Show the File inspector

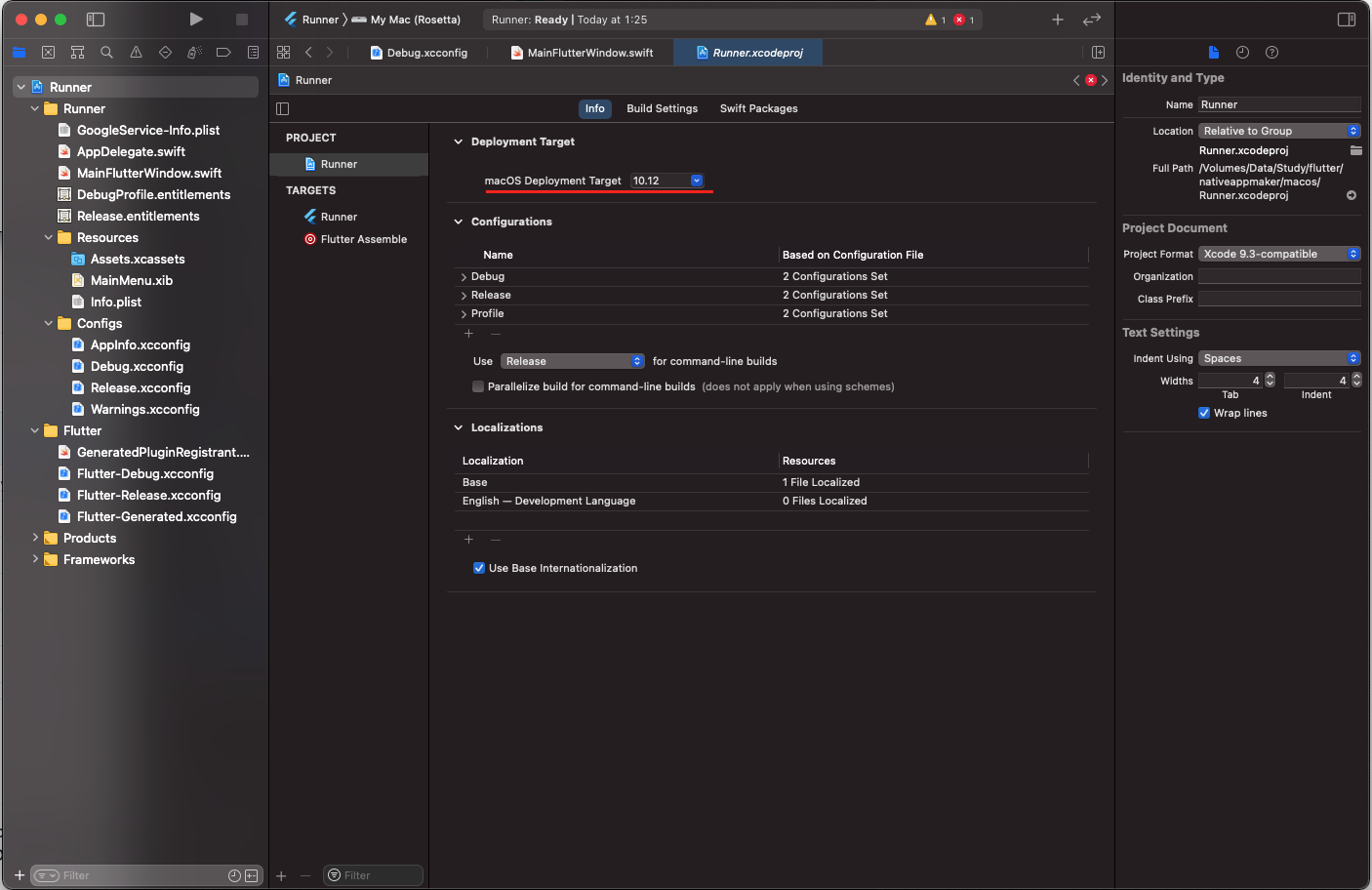pos(1213,53)
